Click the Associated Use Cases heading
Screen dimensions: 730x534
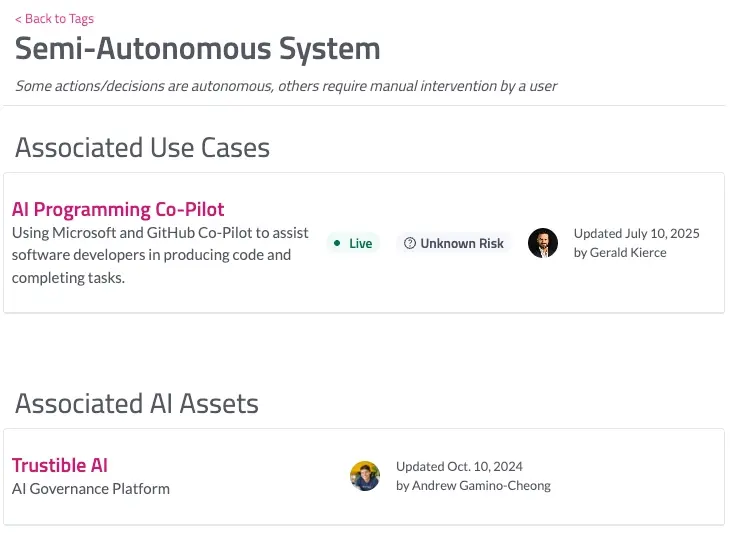142,148
